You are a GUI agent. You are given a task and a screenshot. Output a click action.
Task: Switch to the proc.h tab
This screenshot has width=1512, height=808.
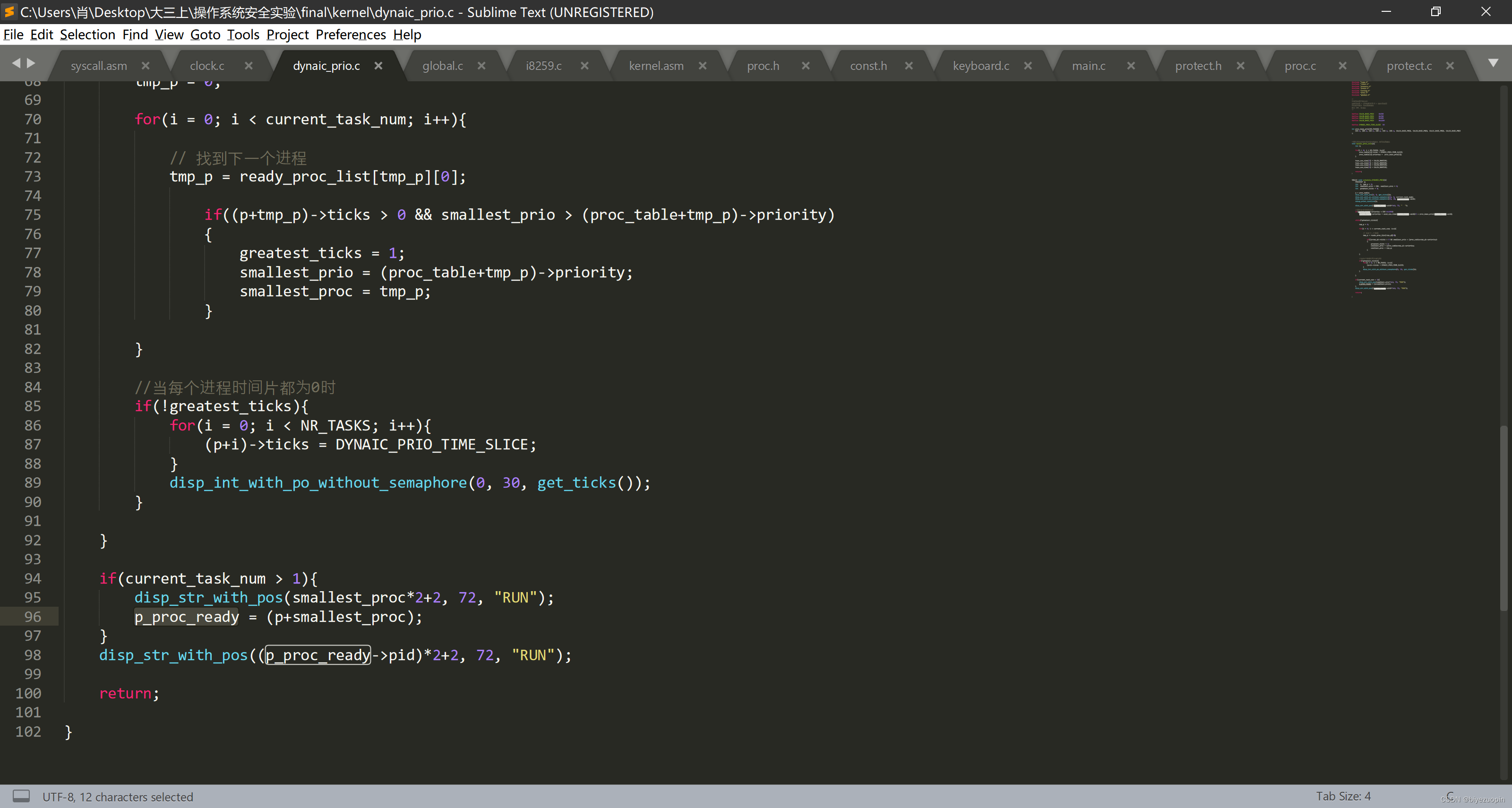[x=763, y=66]
